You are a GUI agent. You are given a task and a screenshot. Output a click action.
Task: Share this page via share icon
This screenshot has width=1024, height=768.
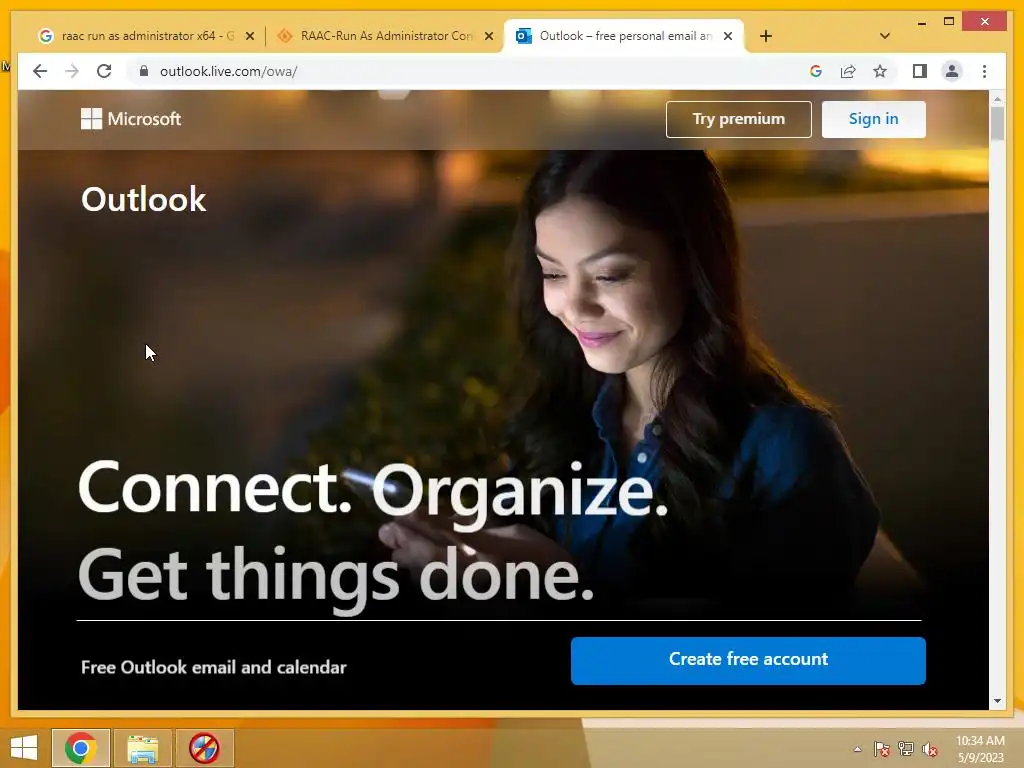(848, 71)
